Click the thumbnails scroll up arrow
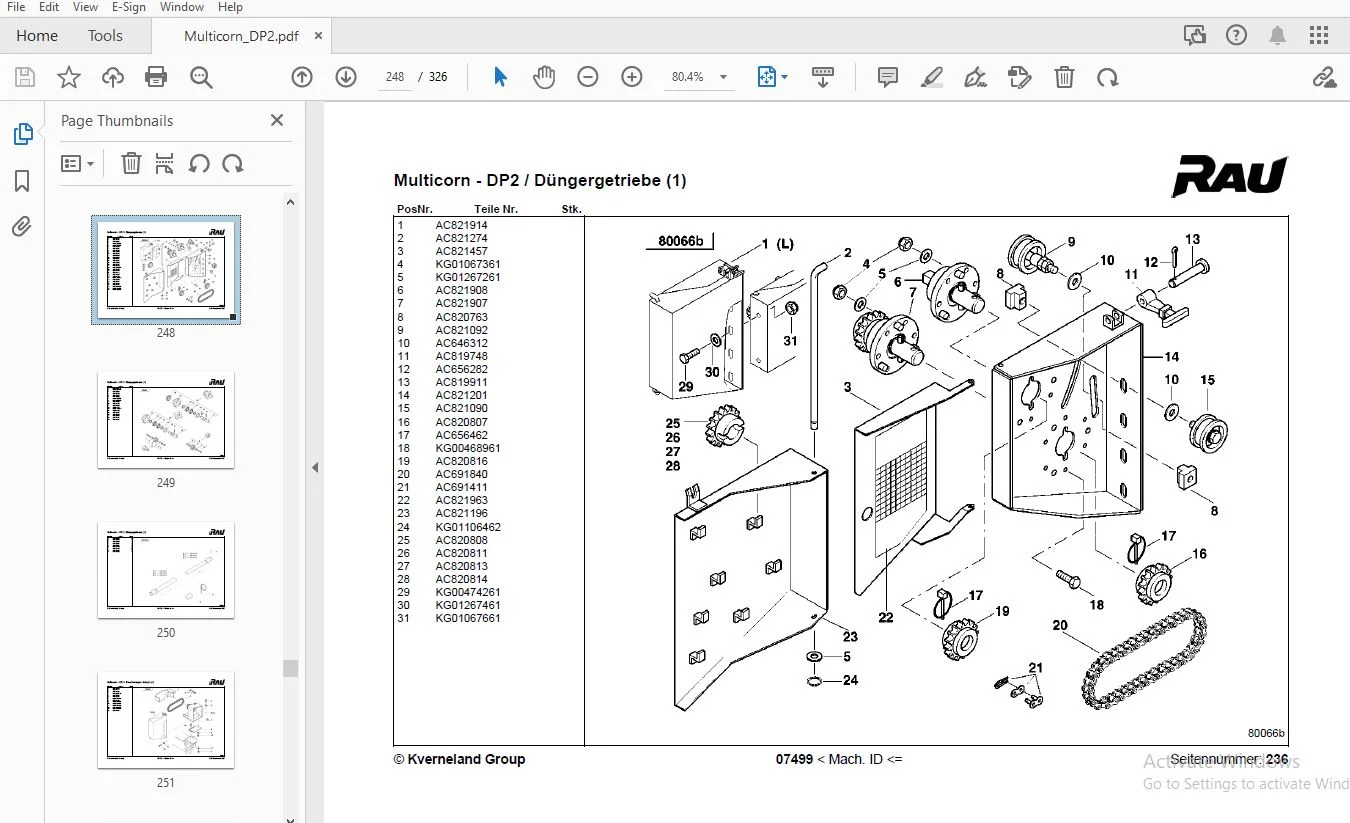Screen dimensions: 1350x823 coord(291,202)
